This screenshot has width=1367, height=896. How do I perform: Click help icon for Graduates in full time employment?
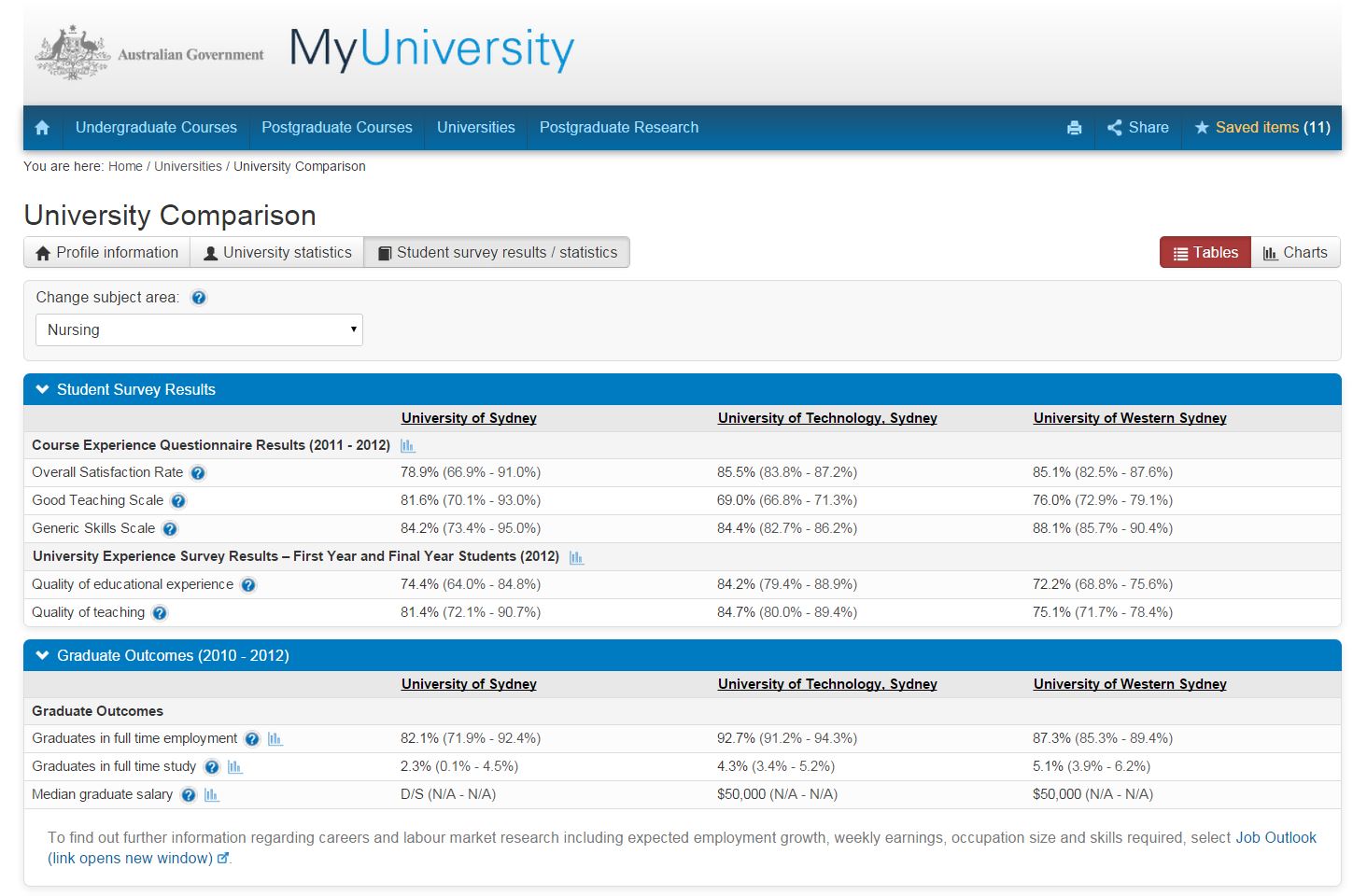[x=252, y=739]
